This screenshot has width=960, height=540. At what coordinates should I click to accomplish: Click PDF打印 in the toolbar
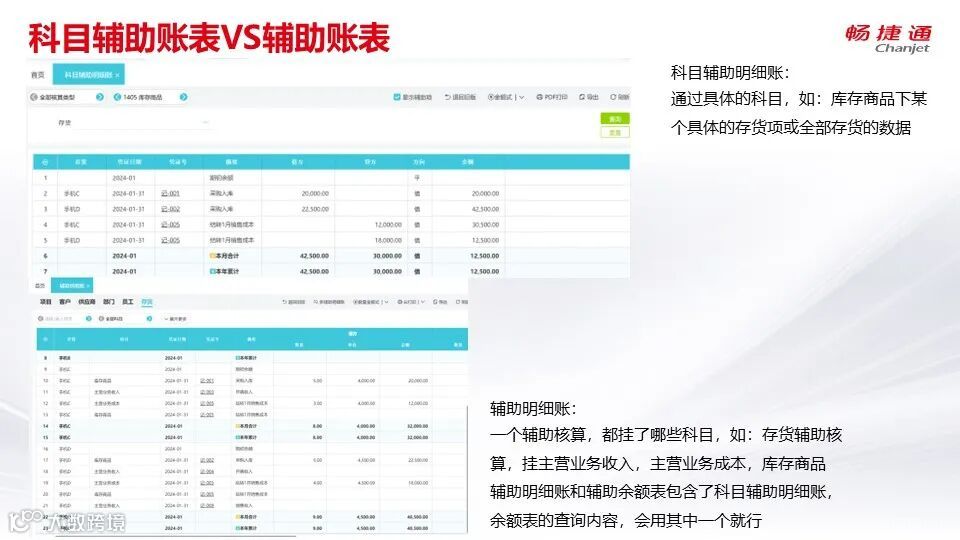[x=552, y=97]
